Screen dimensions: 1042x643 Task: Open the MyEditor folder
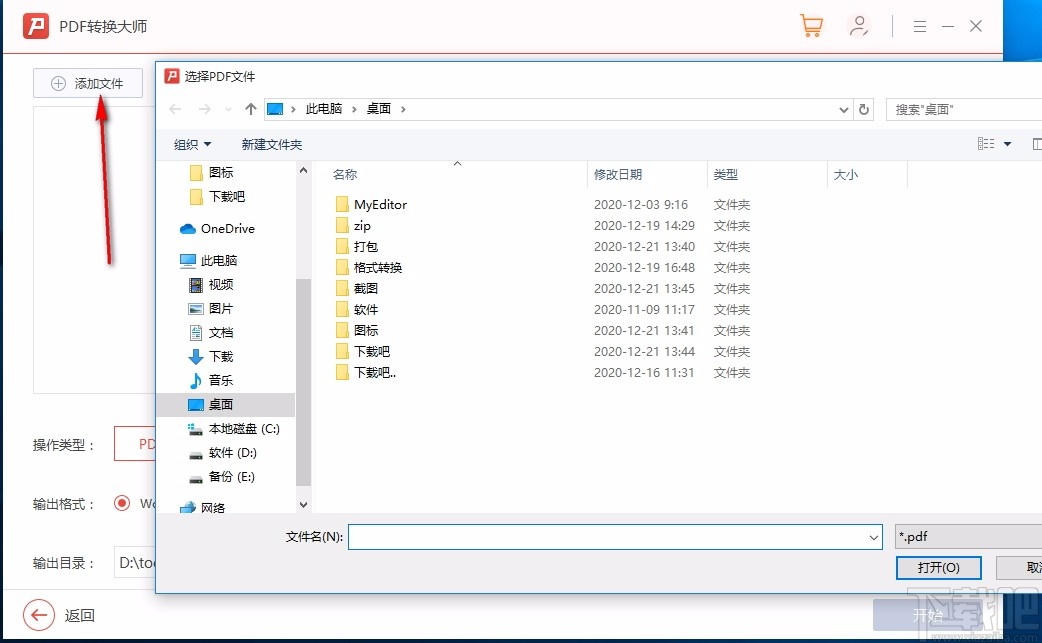pyautogui.click(x=379, y=204)
